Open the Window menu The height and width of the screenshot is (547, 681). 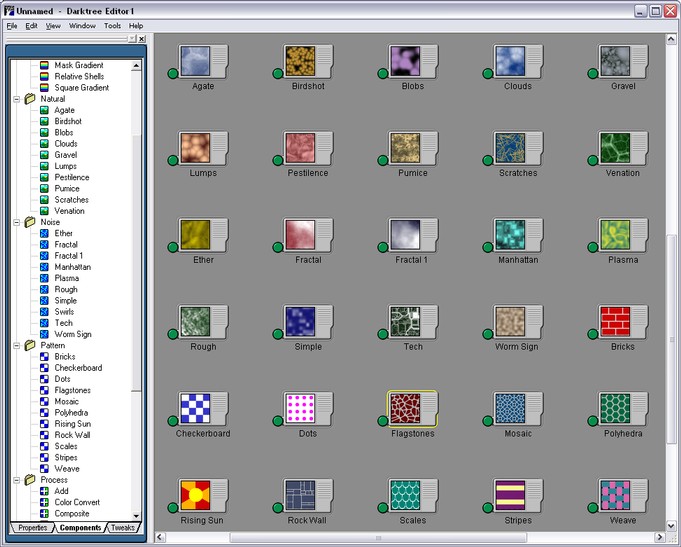82,26
